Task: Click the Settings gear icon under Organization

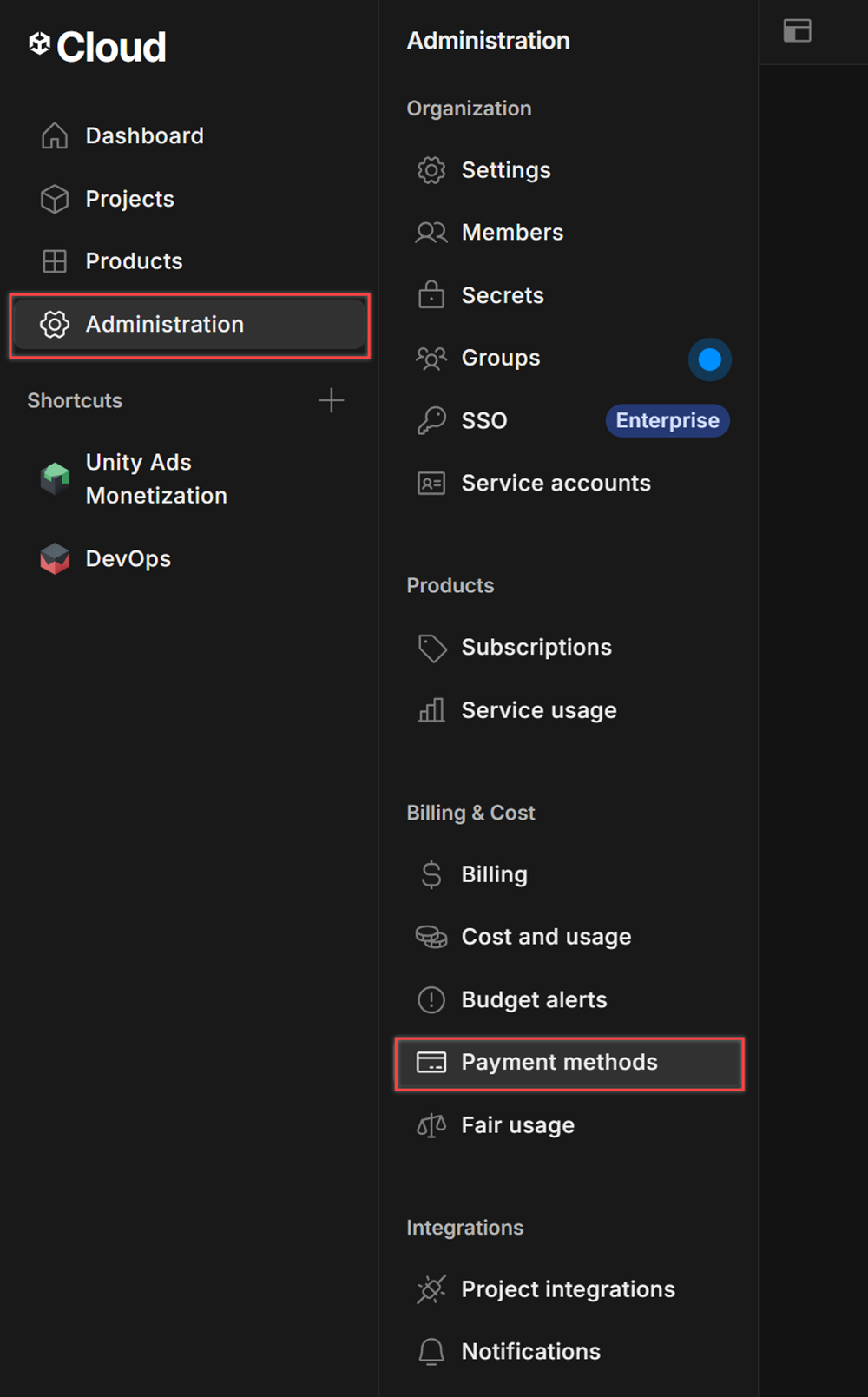Action: click(x=431, y=170)
